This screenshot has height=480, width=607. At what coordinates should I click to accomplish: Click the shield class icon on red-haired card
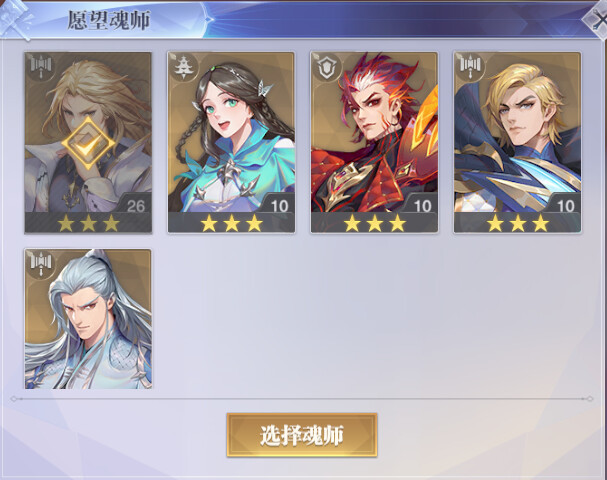[327, 67]
